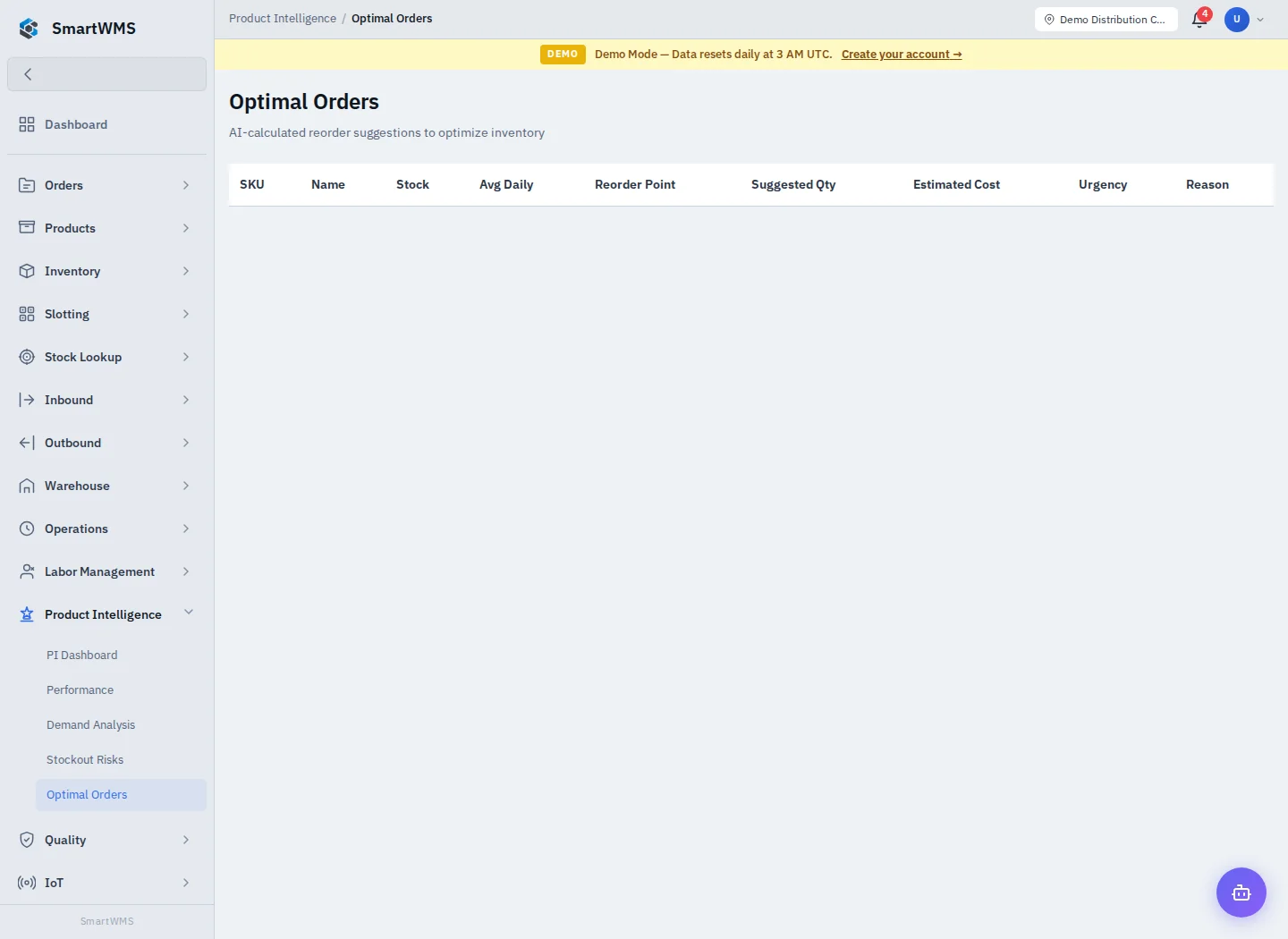Click the user avatar button
Screen dimensions: 1288x939
coord(1237,20)
